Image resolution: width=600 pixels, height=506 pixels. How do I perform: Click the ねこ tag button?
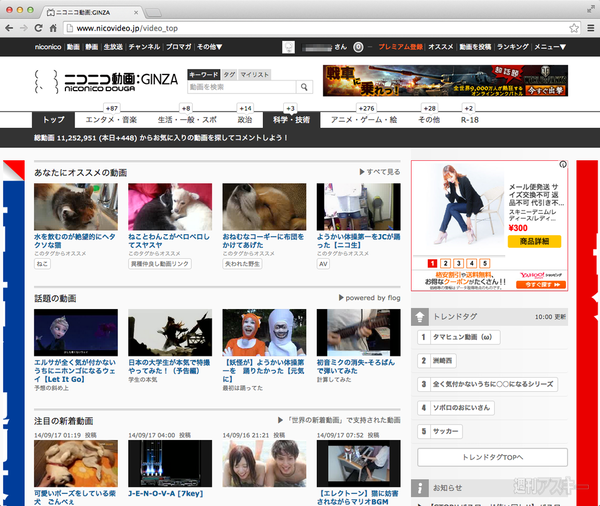[x=42, y=264]
